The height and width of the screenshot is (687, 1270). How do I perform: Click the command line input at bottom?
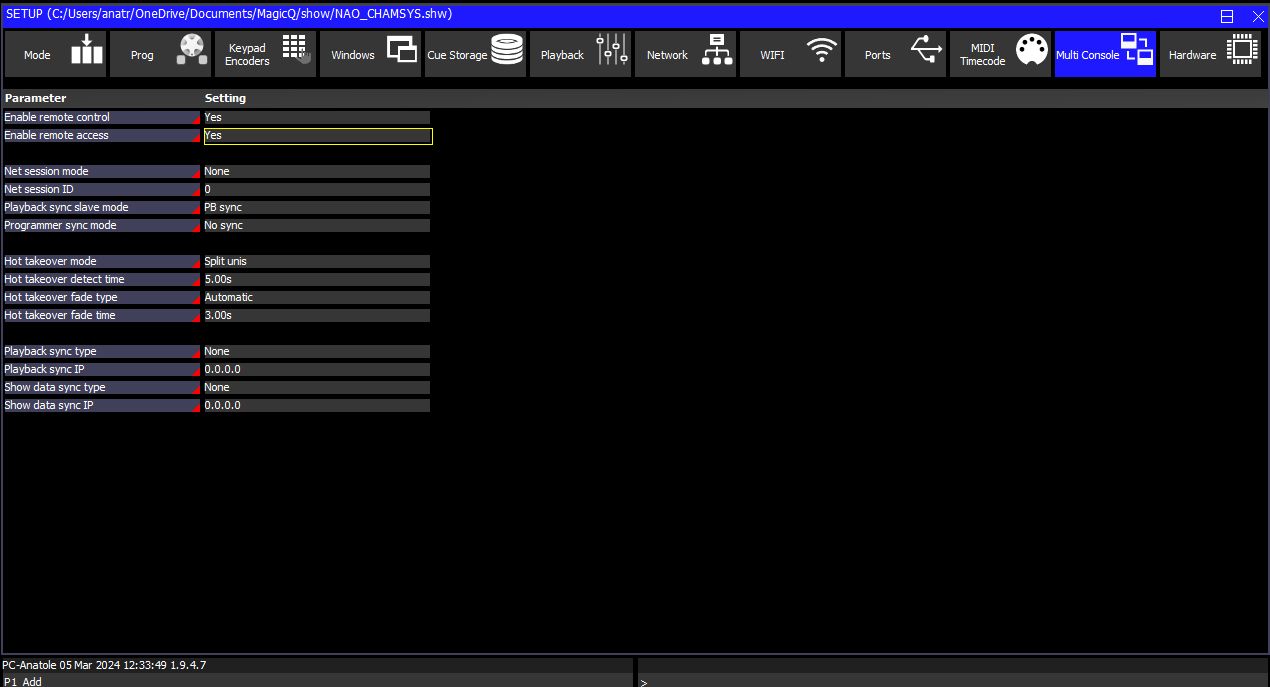coord(950,681)
